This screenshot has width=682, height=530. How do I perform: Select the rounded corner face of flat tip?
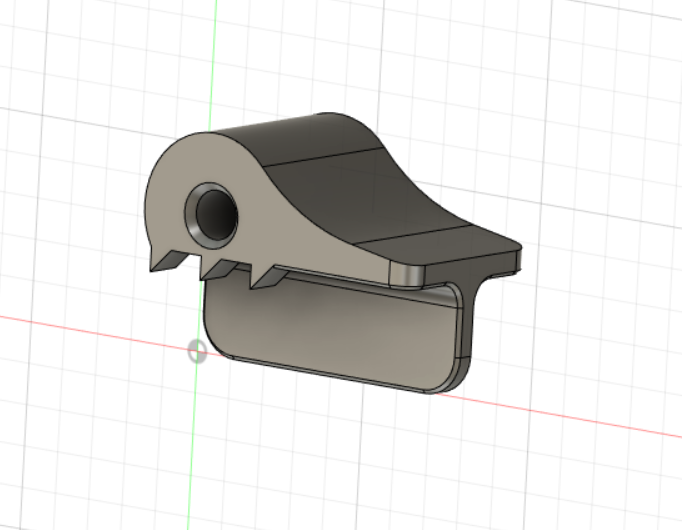(406, 275)
